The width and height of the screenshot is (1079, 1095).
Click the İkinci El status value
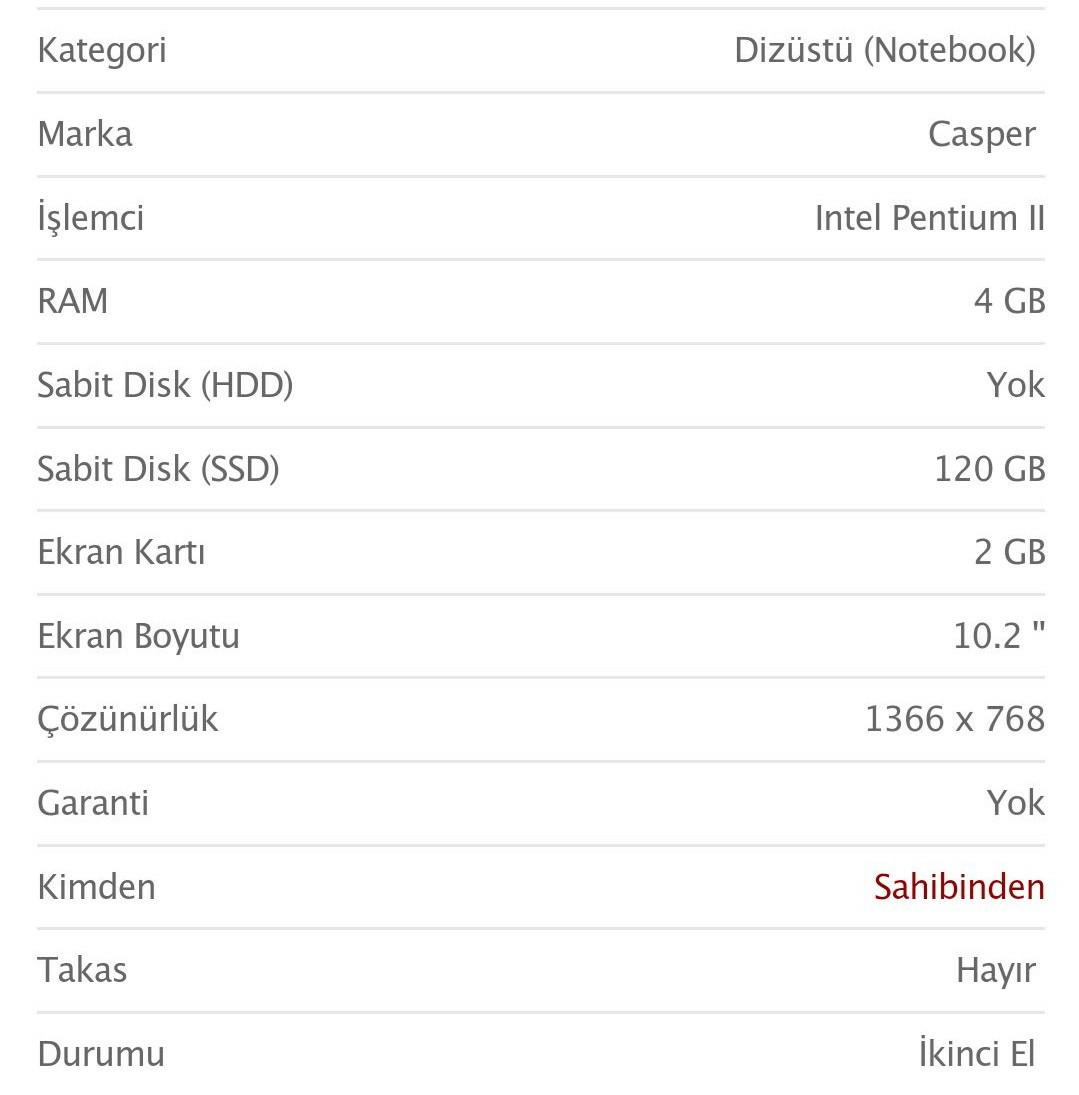[976, 1054]
